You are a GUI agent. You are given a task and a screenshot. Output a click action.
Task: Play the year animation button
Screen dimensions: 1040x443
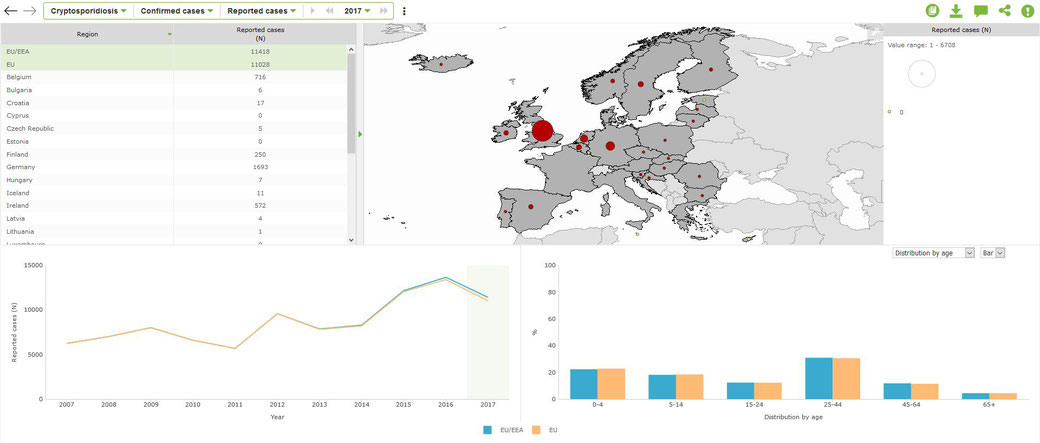pyautogui.click(x=312, y=11)
